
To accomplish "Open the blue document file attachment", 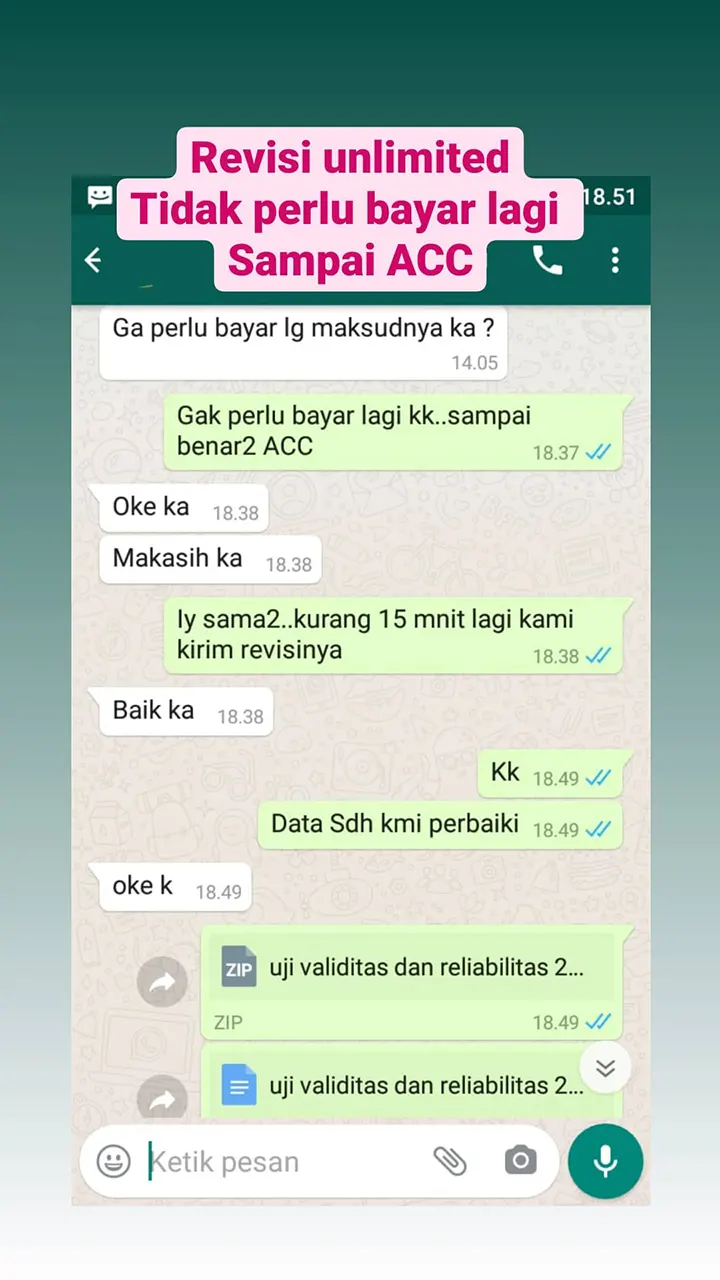I will (x=412, y=1085).
